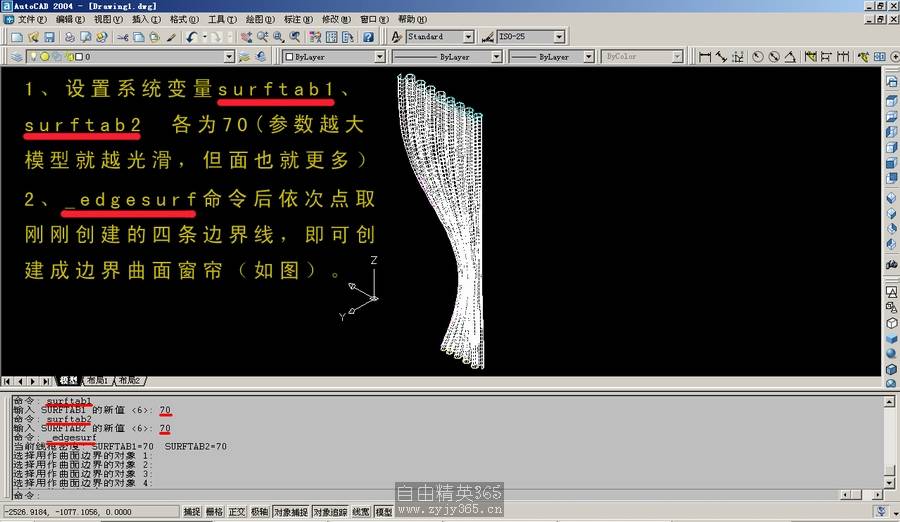The image size is (900, 522).
Task: Open the Help question mark icon
Action: coord(368,37)
